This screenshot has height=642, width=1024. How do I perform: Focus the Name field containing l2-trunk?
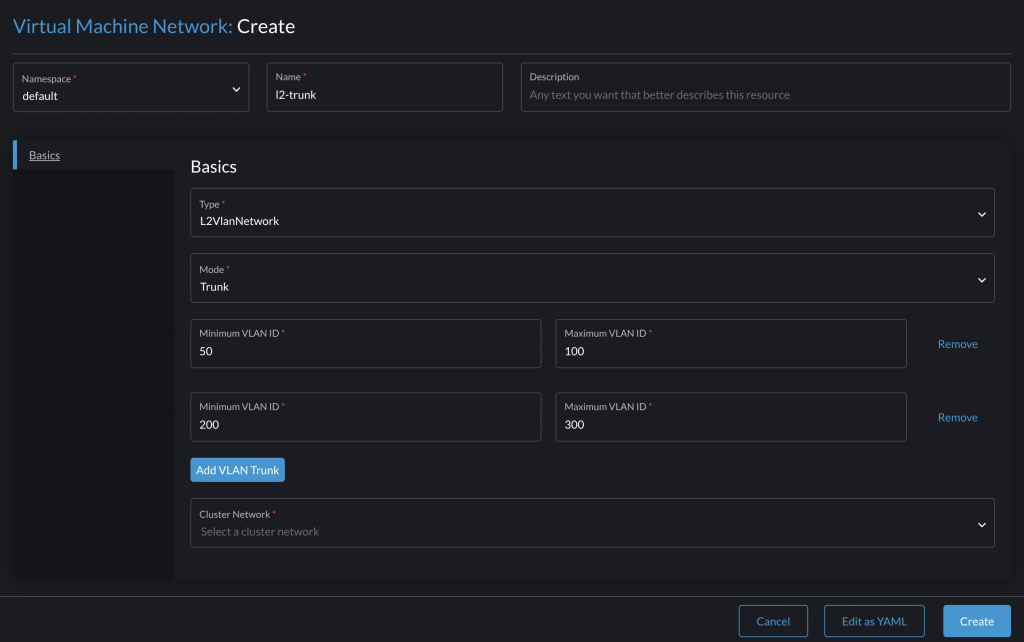click(384, 95)
